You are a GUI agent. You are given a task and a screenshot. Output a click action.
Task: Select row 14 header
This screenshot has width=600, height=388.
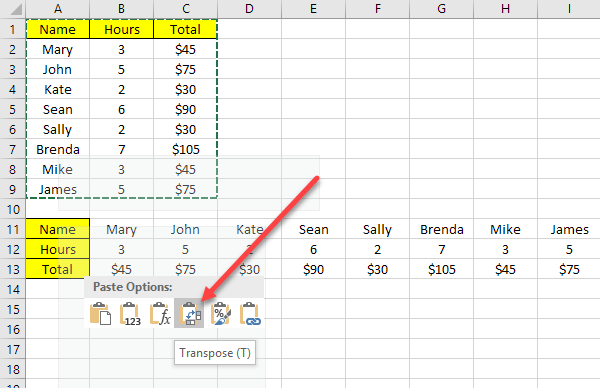click(13, 289)
